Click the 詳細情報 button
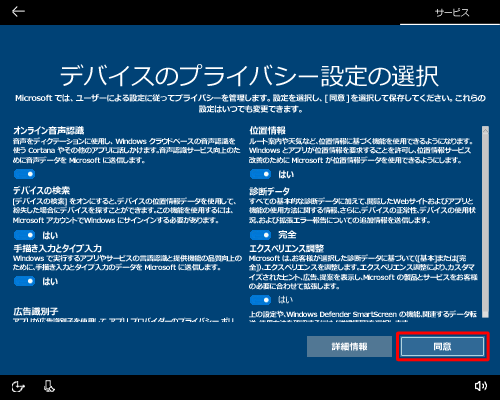 pyautogui.click(x=349, y=347)
